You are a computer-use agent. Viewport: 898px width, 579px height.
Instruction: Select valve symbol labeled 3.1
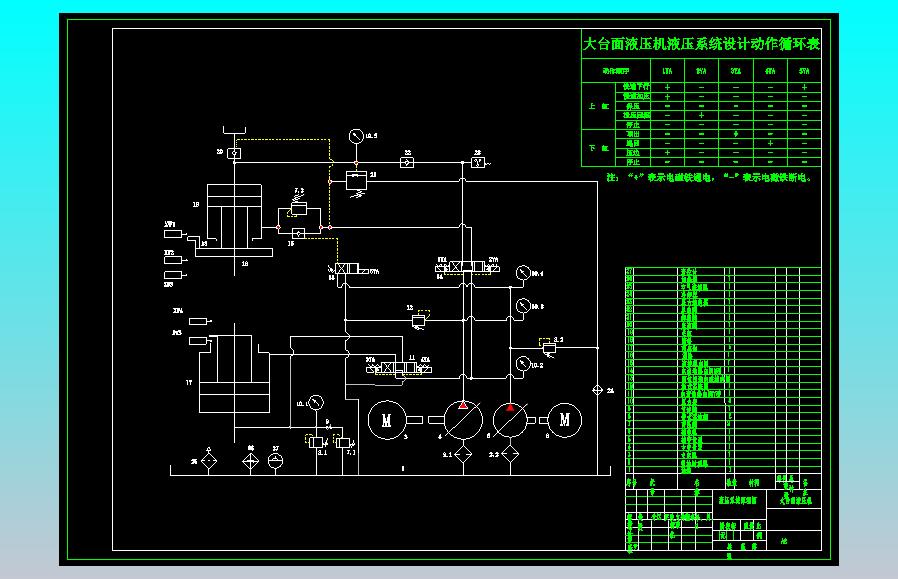point(316,442)
